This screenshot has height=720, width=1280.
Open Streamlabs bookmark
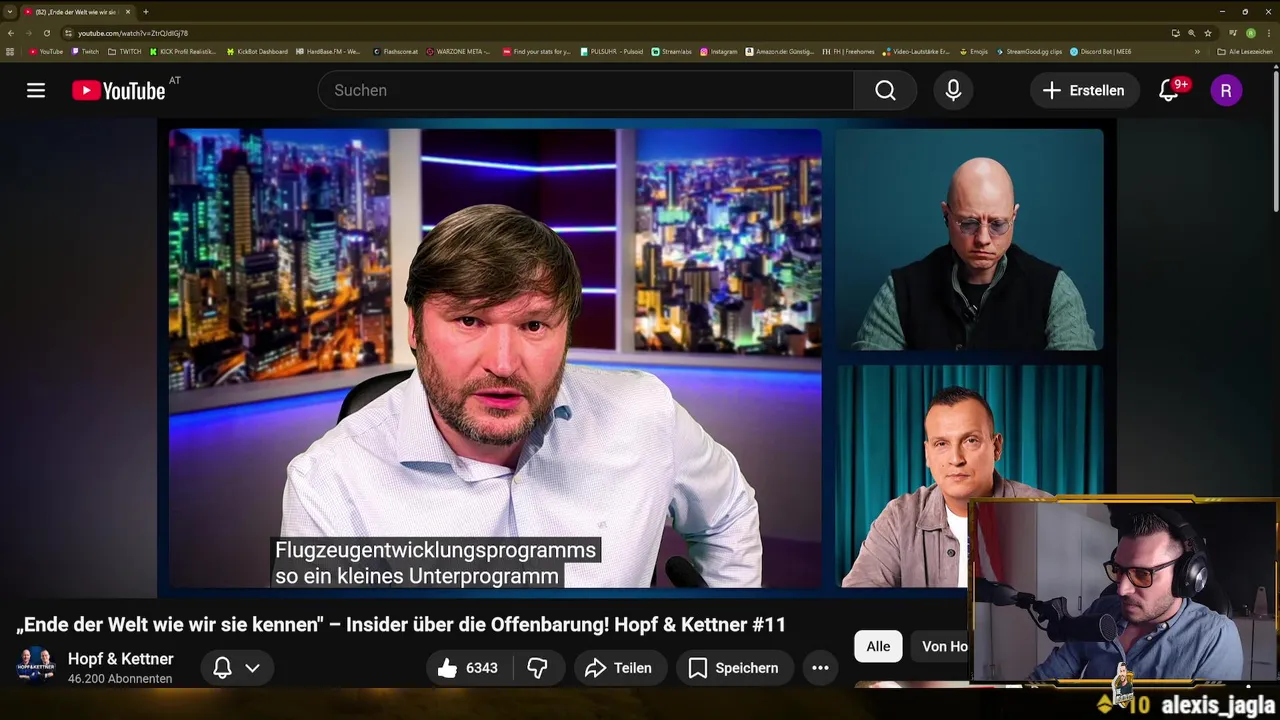click(x=670, y=51)
